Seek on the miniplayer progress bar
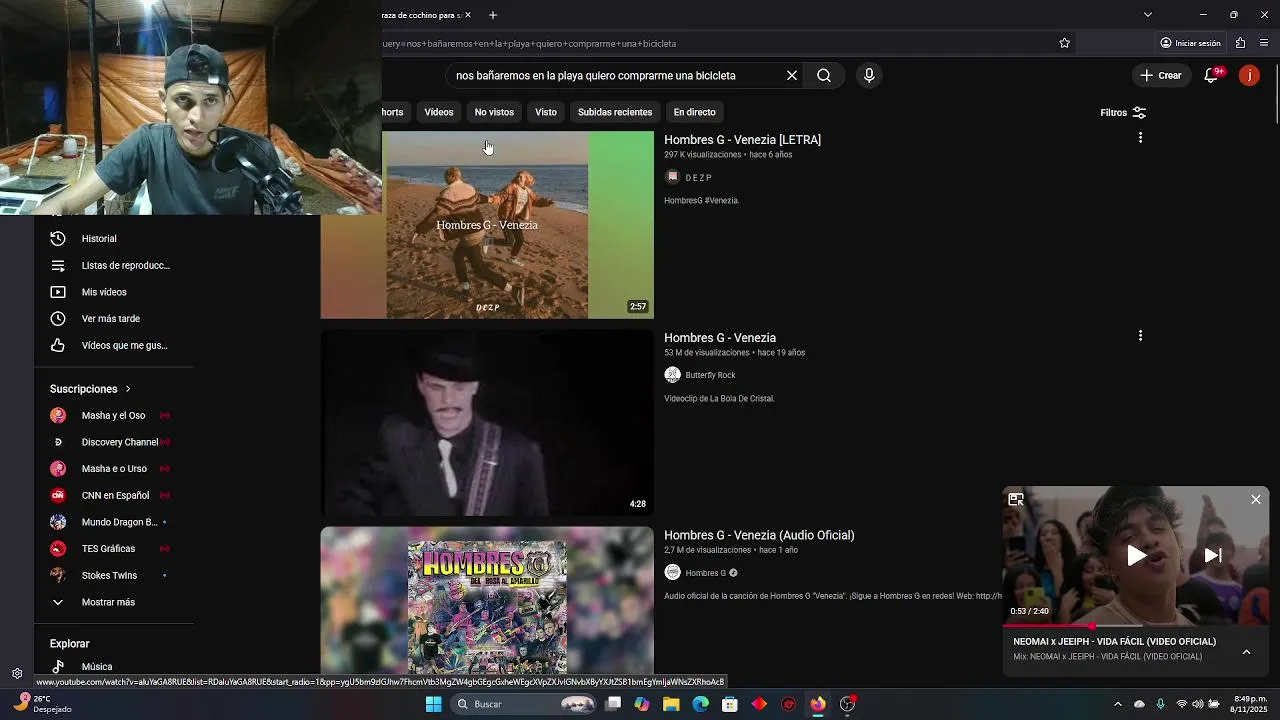The width and height of the screenshot is (1280, 720). (1136, 626)
